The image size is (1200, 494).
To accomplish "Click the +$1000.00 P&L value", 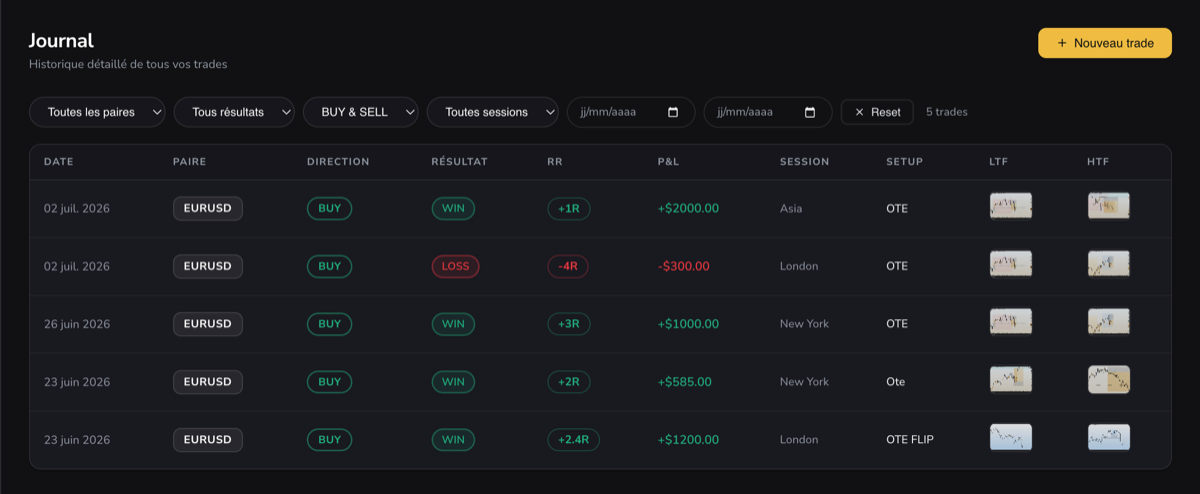I will pos(688,324).
